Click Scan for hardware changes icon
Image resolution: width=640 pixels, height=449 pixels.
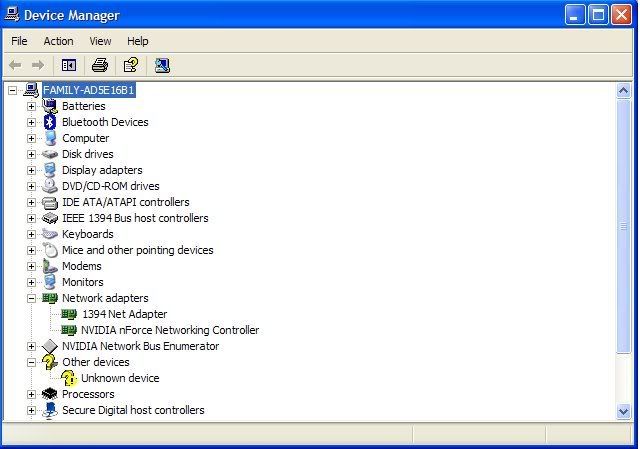click(162, 65)
